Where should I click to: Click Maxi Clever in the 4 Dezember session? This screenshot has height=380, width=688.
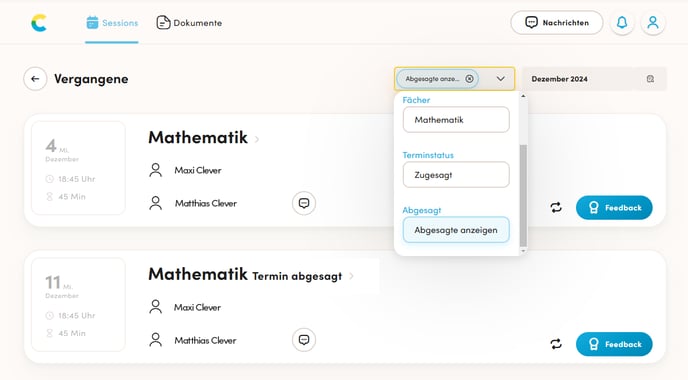tap(197, 170)
